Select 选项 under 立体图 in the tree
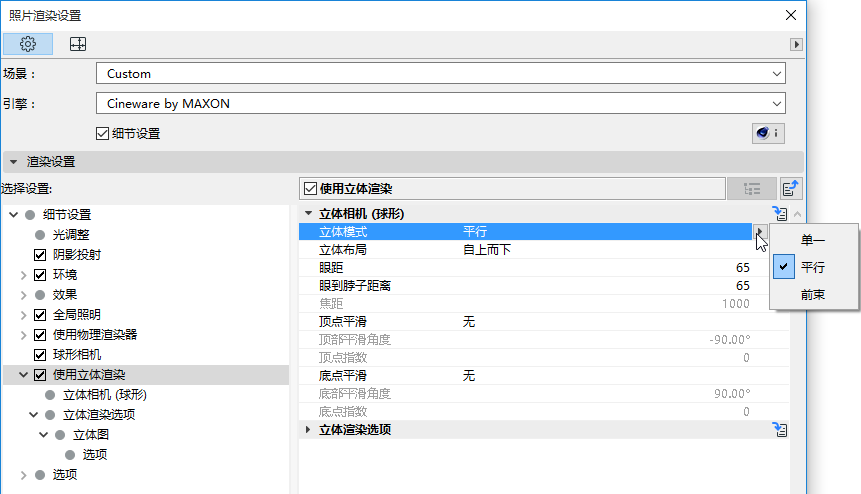The height and width of the screenshot is (494, 861). pos(95,454)
